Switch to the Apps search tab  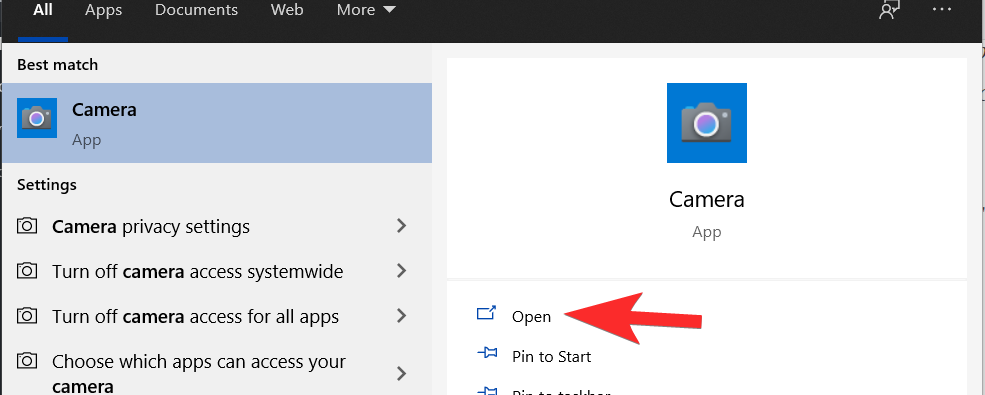pos(104,10)
